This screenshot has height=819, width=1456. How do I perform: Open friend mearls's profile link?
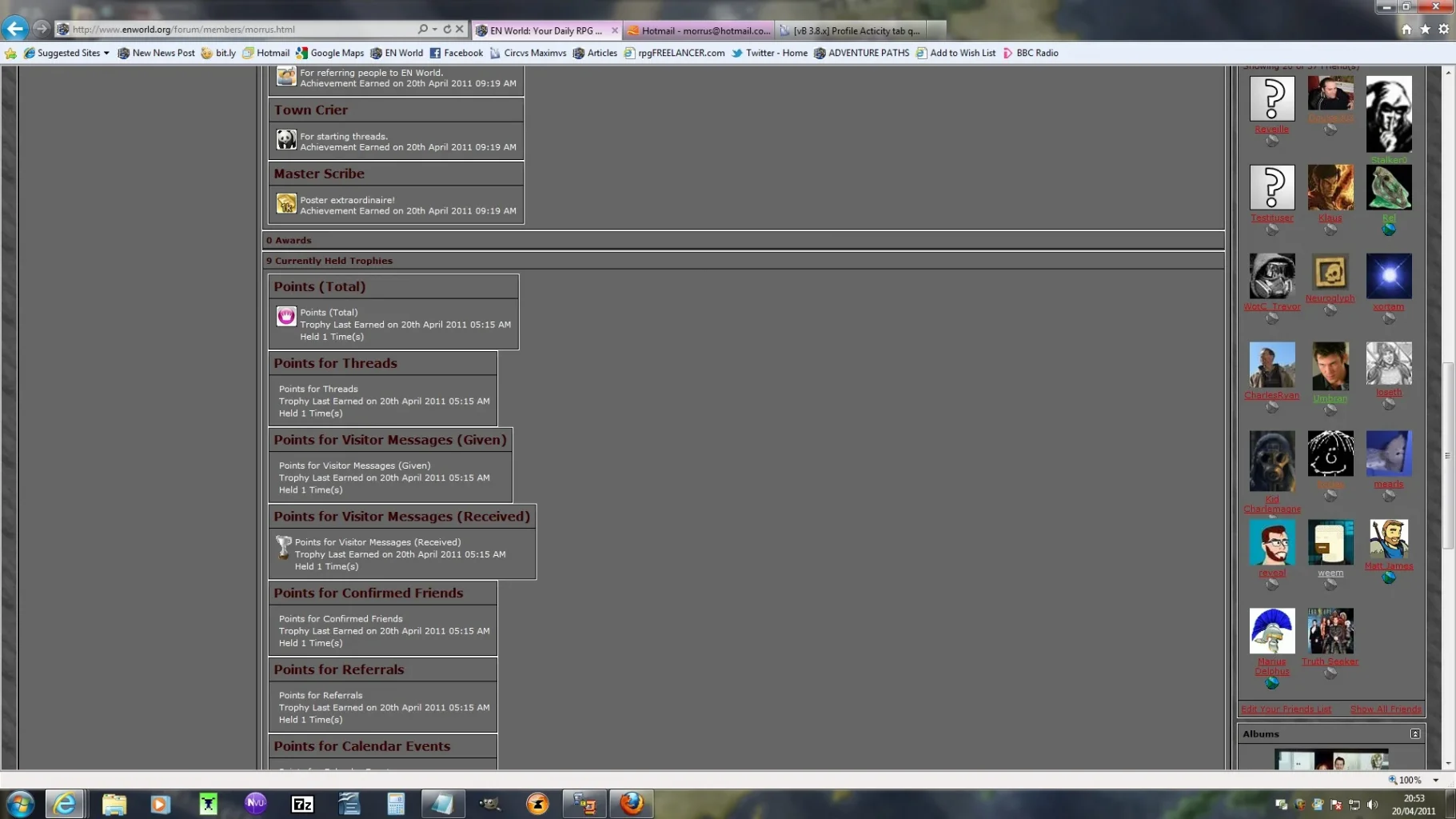point(1389,485)
